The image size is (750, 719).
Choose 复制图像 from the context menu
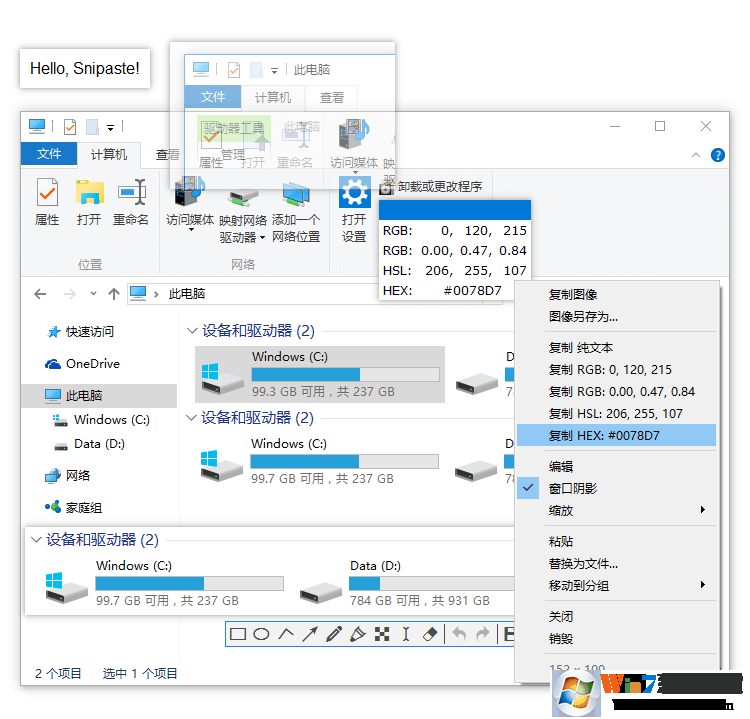[616, 295]
